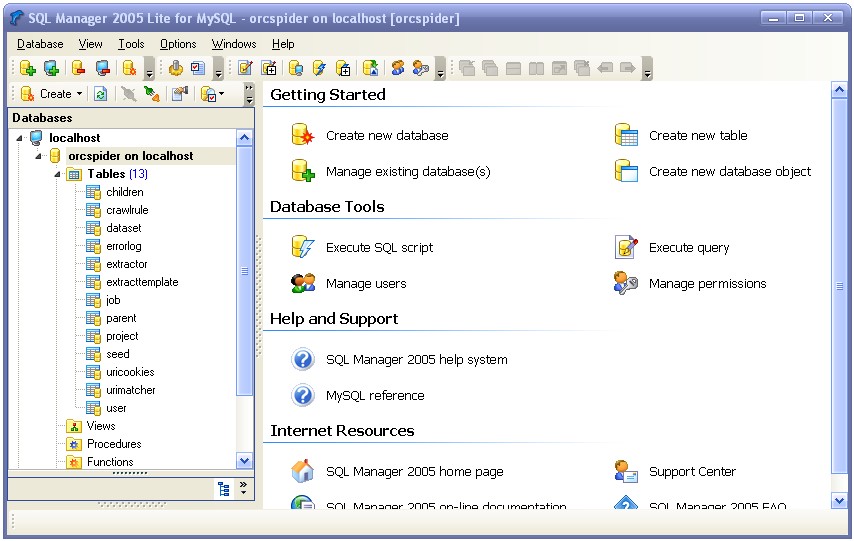Collapse the Tables node in the tree
This screenshot has height=541, width=854.
coord(57,174)
